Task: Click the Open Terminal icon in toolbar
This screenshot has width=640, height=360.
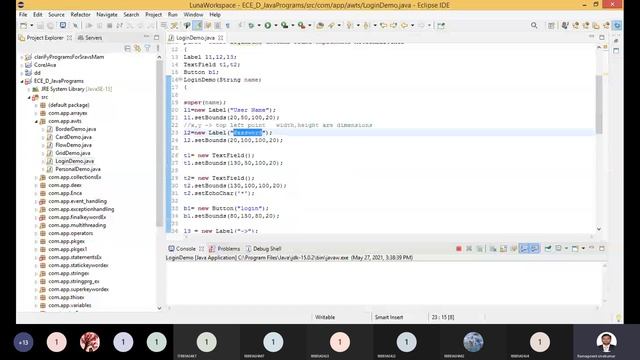Action: 63,25
